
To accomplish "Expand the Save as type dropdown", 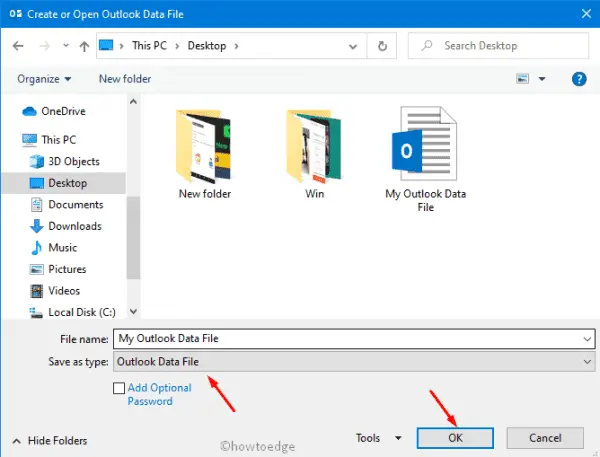I will (585, 361).
